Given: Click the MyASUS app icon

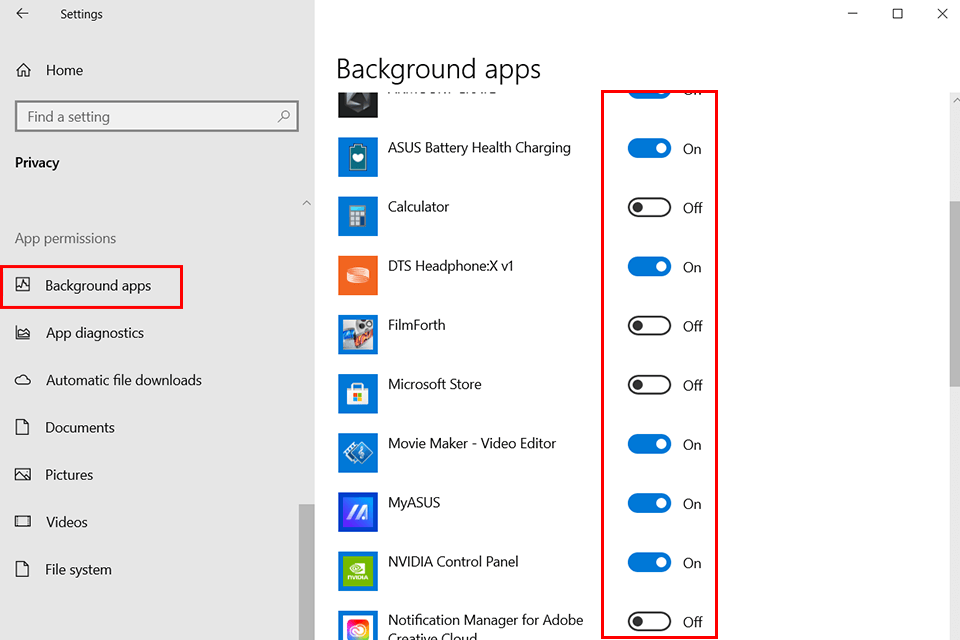Looking at the screenshot, I should [x=358, y=512].
